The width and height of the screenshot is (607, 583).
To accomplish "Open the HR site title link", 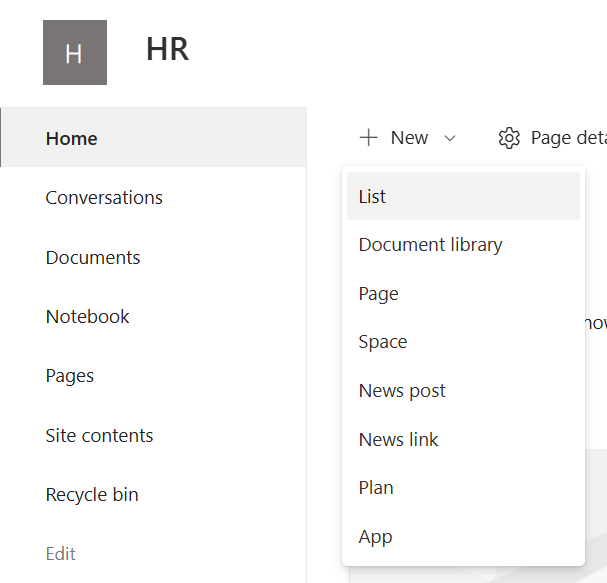I will tap(167, 49).
